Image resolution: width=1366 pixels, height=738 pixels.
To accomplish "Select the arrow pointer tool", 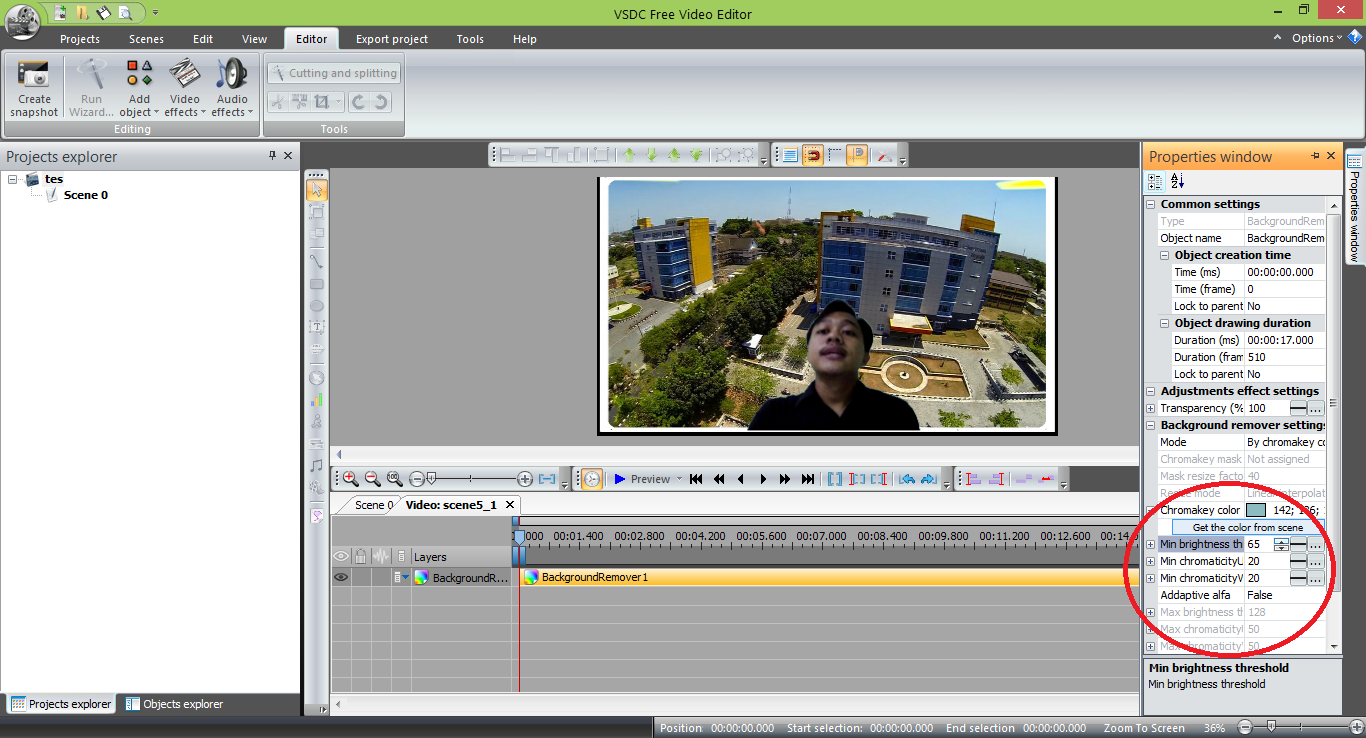I will 316,189.
